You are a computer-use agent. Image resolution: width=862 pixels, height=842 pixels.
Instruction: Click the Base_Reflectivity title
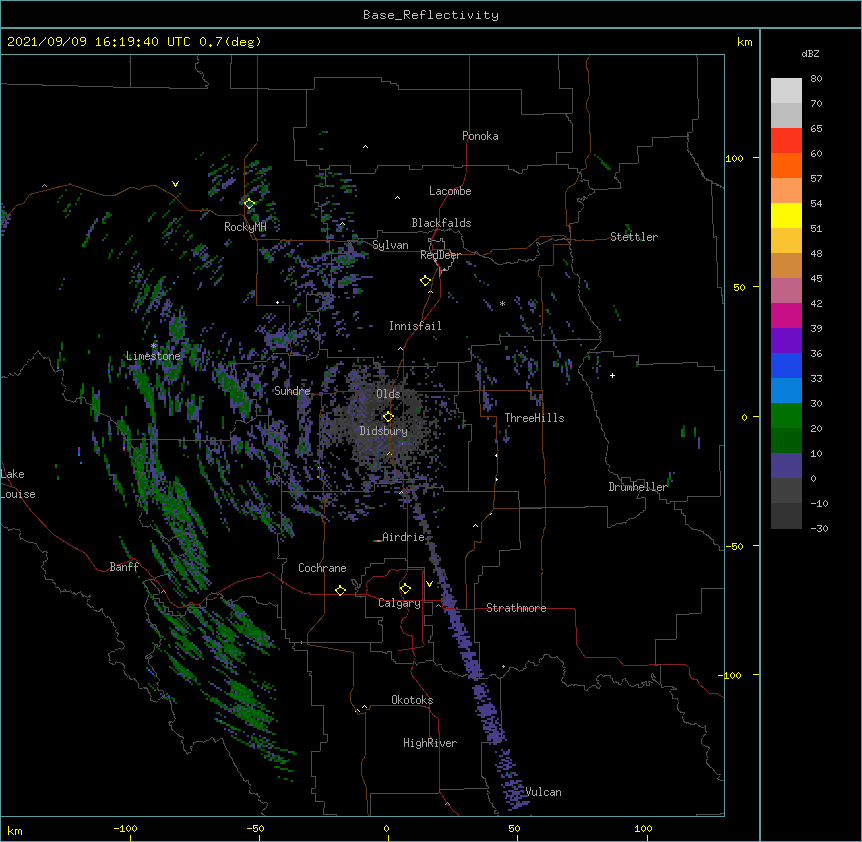click(x=431, y=15)
